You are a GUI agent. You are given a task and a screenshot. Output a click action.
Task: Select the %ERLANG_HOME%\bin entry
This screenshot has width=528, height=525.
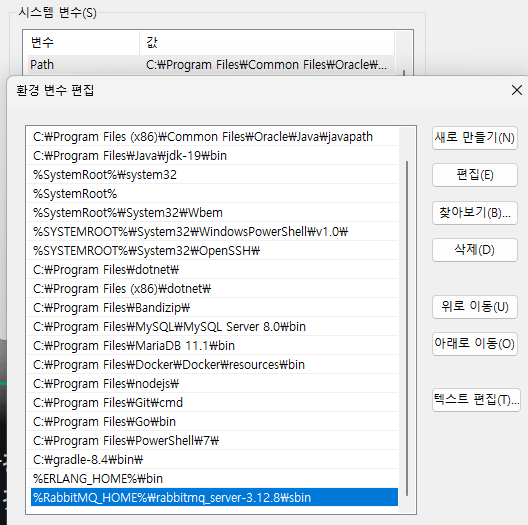point(212,479)
